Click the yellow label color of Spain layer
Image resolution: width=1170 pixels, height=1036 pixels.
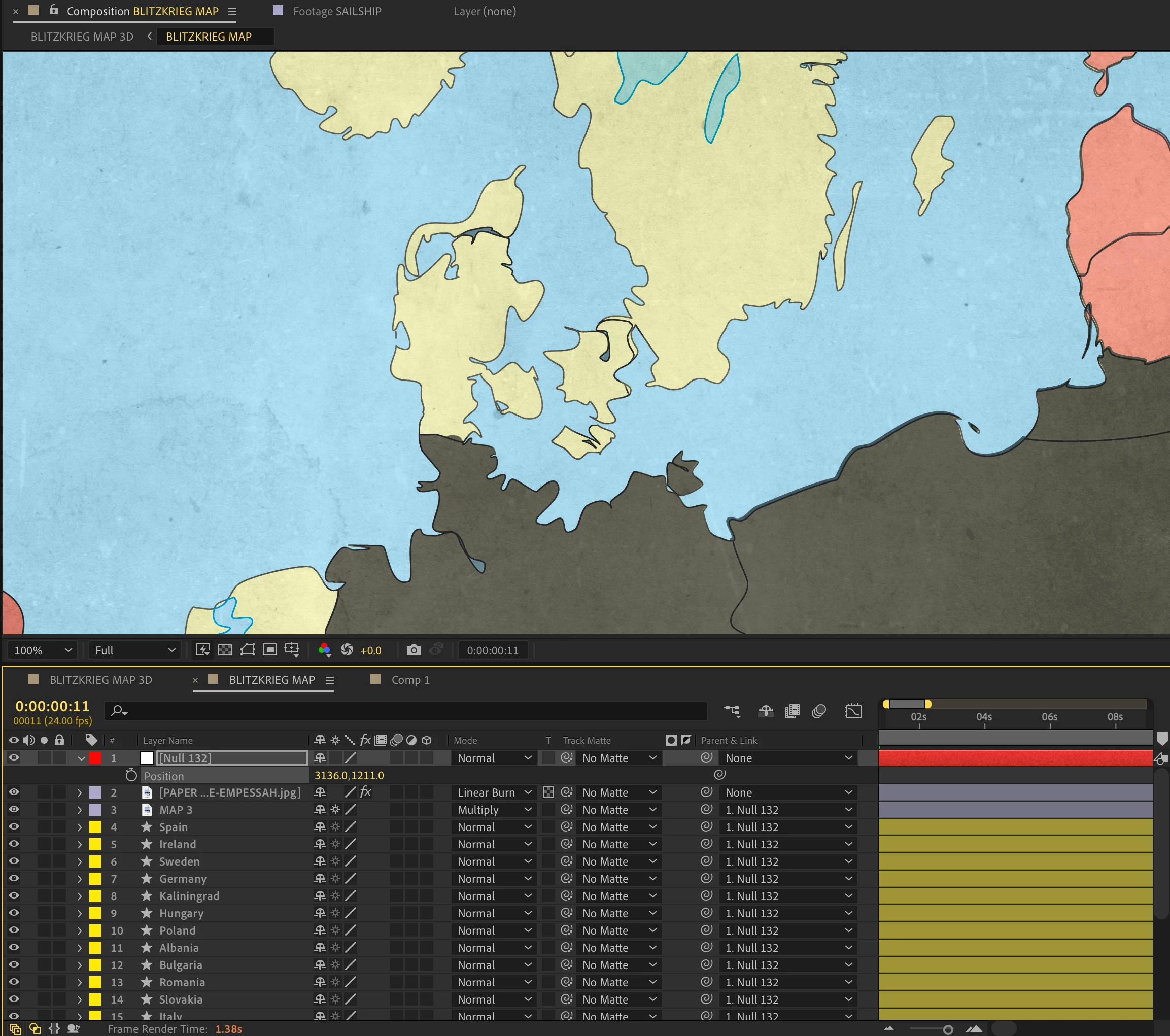(x=95, y=827)
